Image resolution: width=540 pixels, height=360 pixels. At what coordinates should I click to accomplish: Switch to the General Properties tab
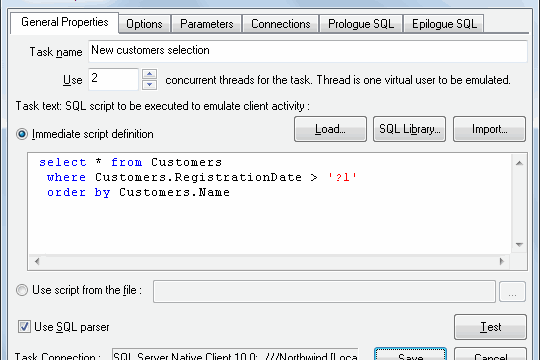(x=64, y=23)
